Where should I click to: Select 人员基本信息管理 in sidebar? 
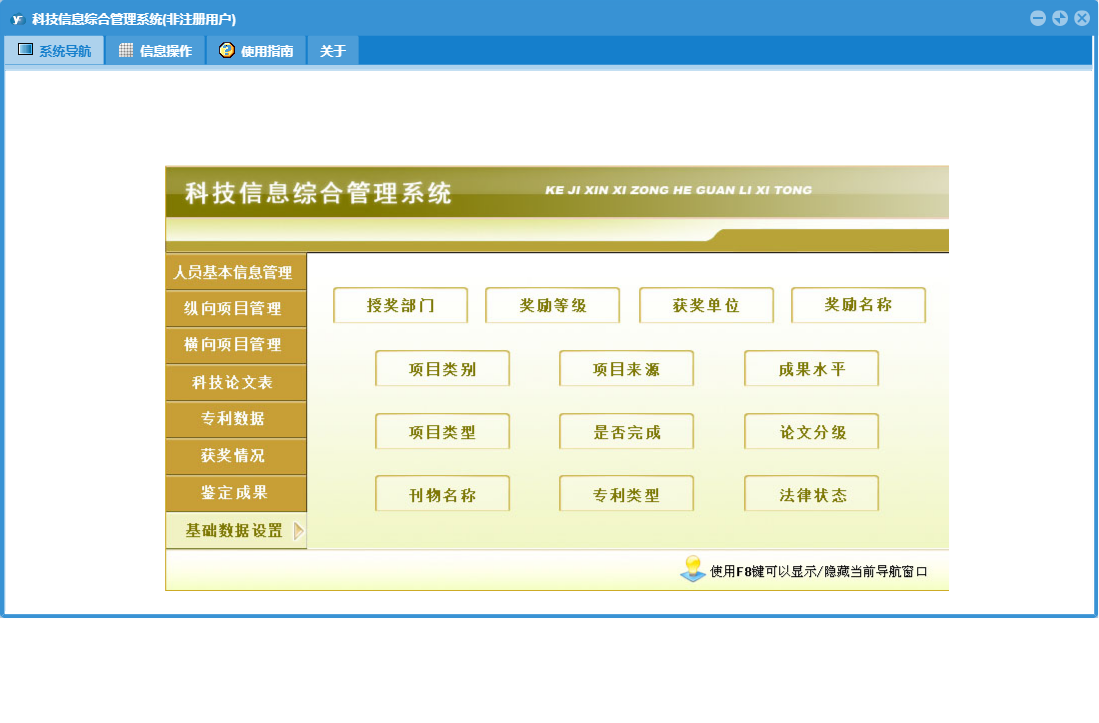point(234,272)
